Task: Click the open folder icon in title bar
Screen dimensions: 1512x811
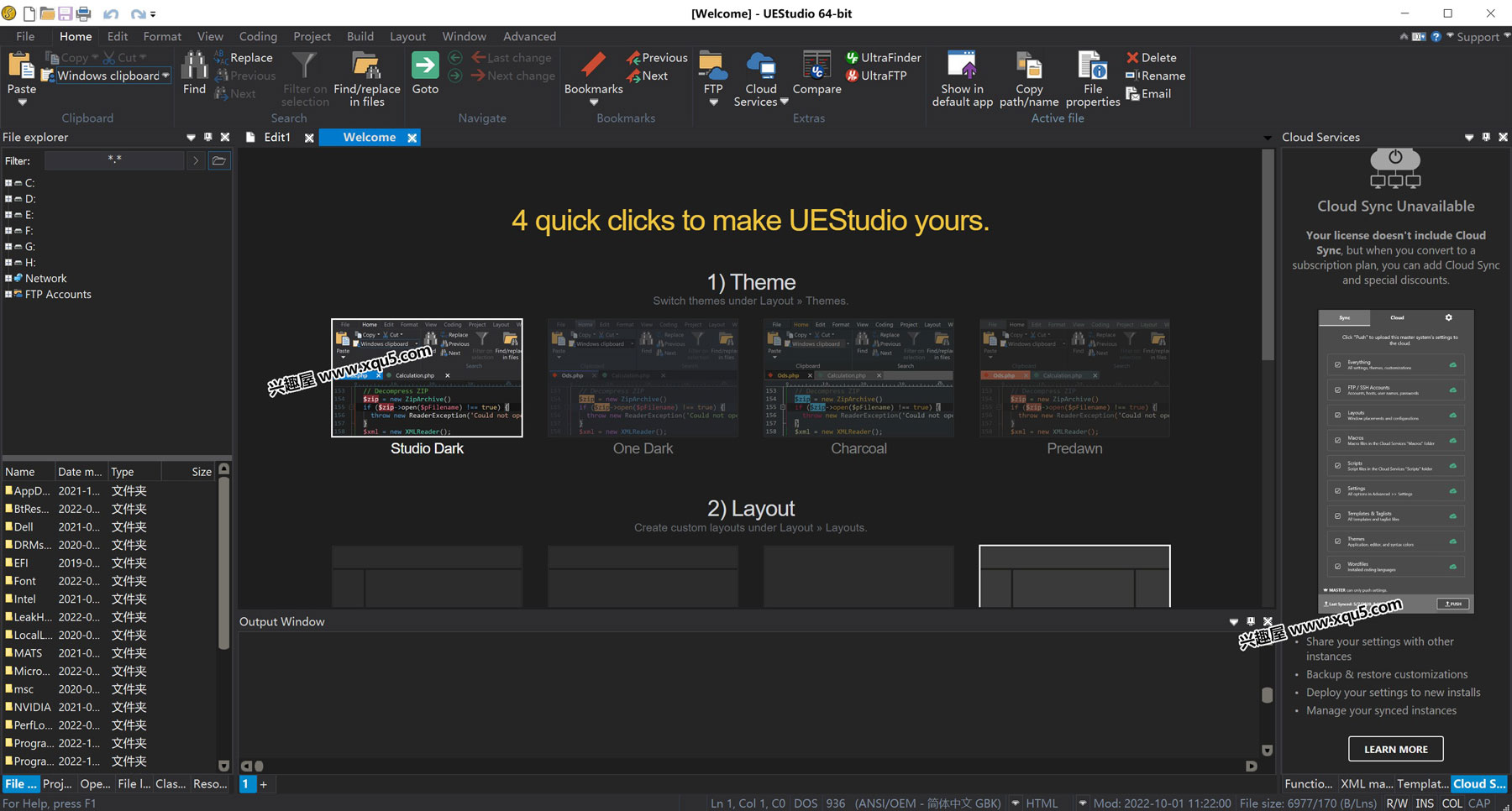Action: coord(47,13)
